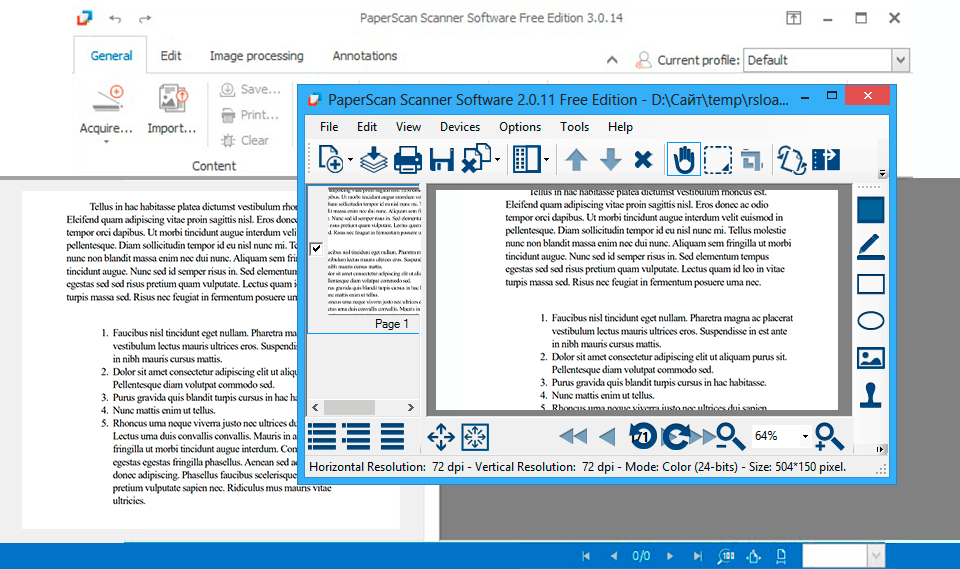960x569 pixels.
Task: Open the View menu
Action: coord(408,127)
